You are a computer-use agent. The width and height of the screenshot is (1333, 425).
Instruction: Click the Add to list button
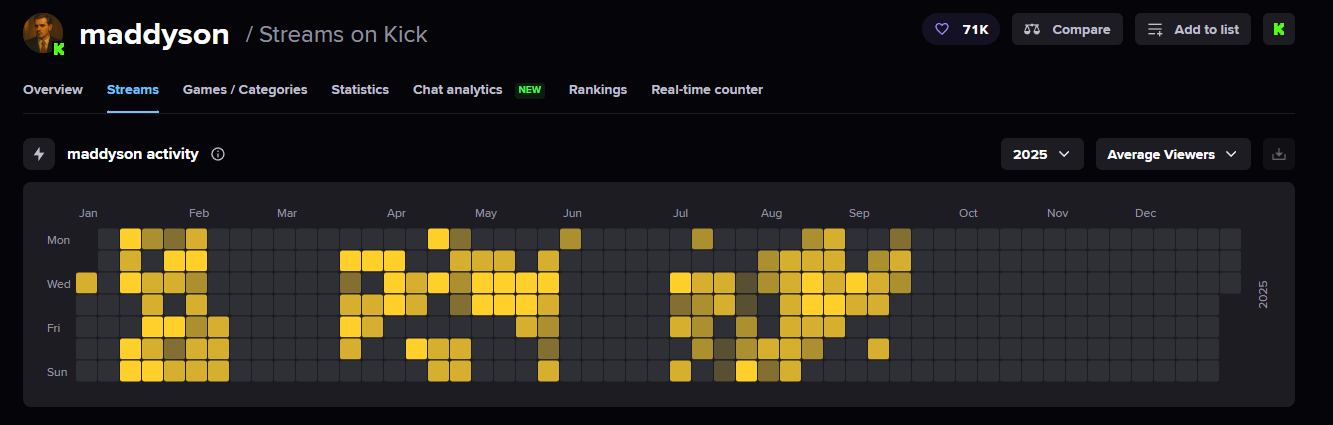pyautogui.click(x=1193, y=29)
